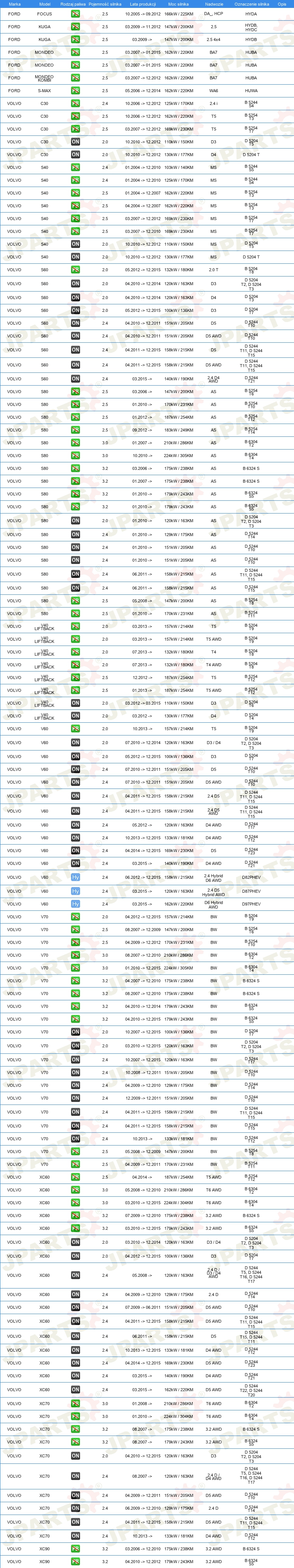Image resolution: width=294 pixels, height=1568 pixels.
Task: Click the Rodzaj paliwa column header
Action: click(73, 4)
